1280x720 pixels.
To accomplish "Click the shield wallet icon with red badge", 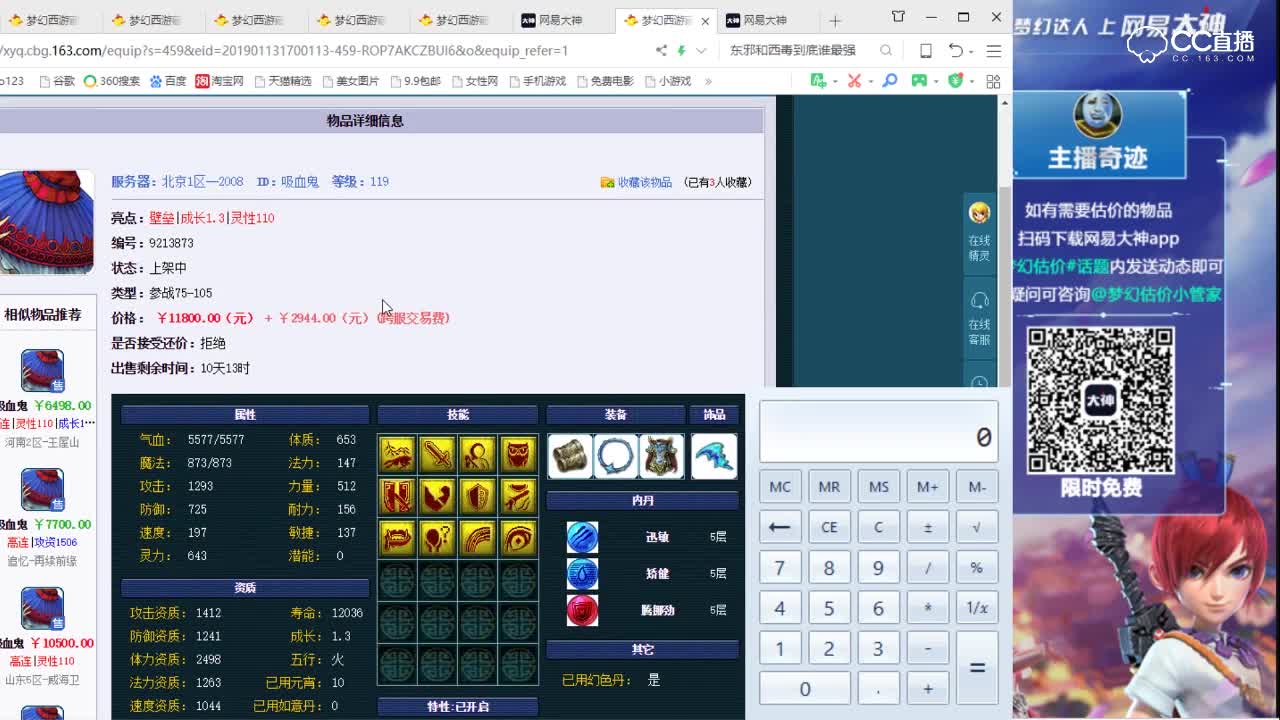I will point(955,80).
